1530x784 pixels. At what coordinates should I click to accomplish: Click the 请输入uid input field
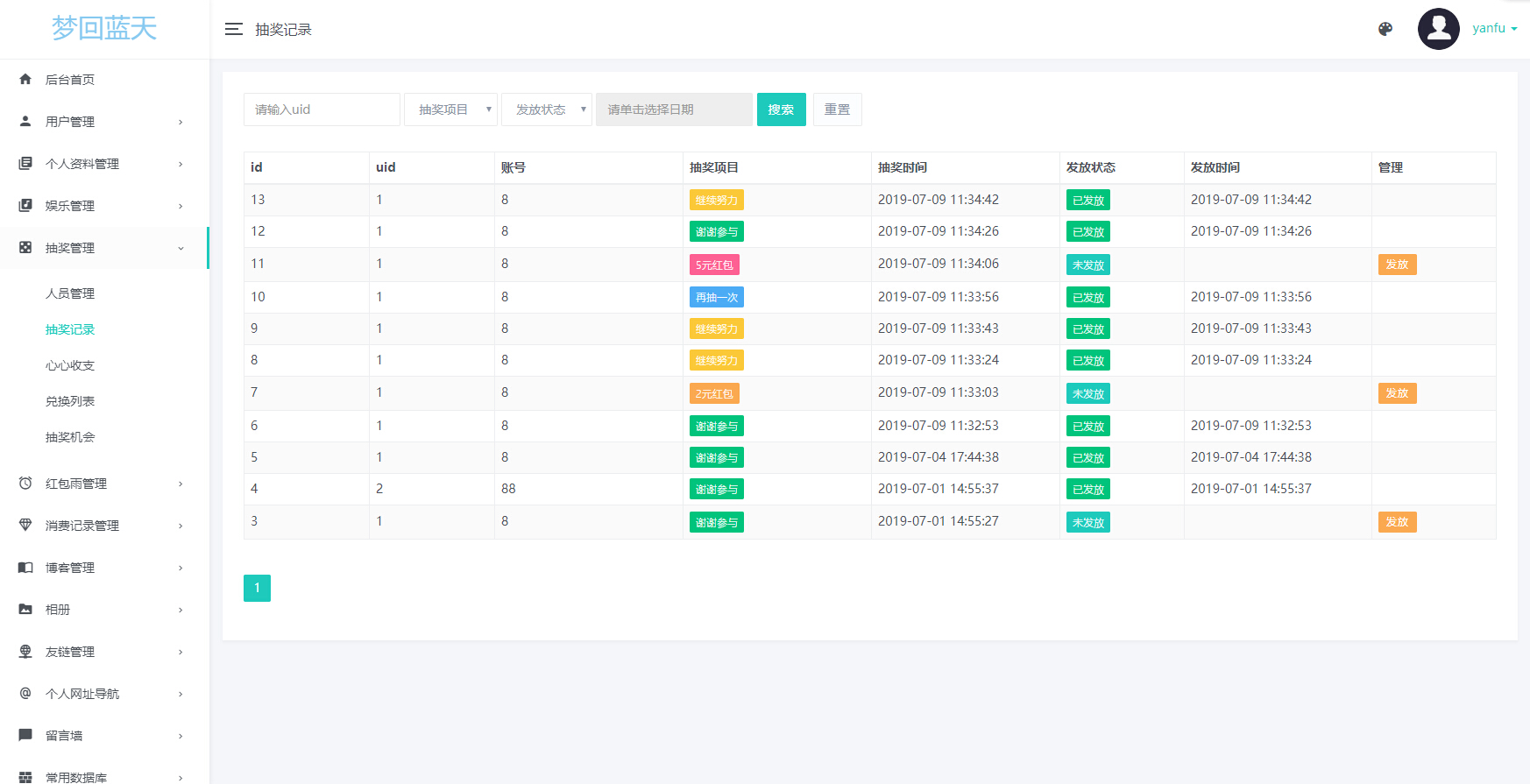(322, 109)
